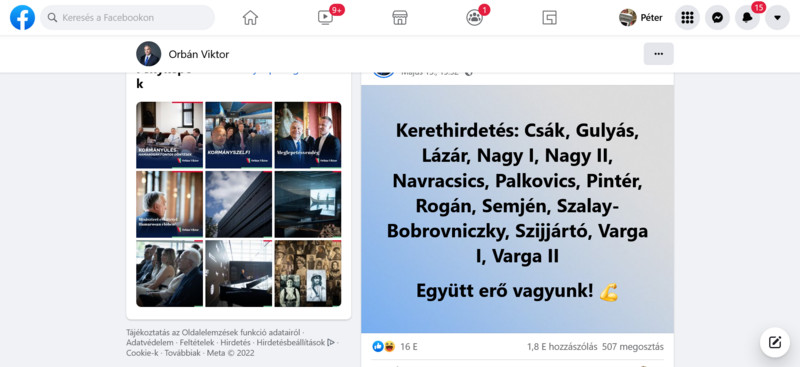Open the Groups icon

[x=474, y=18]
